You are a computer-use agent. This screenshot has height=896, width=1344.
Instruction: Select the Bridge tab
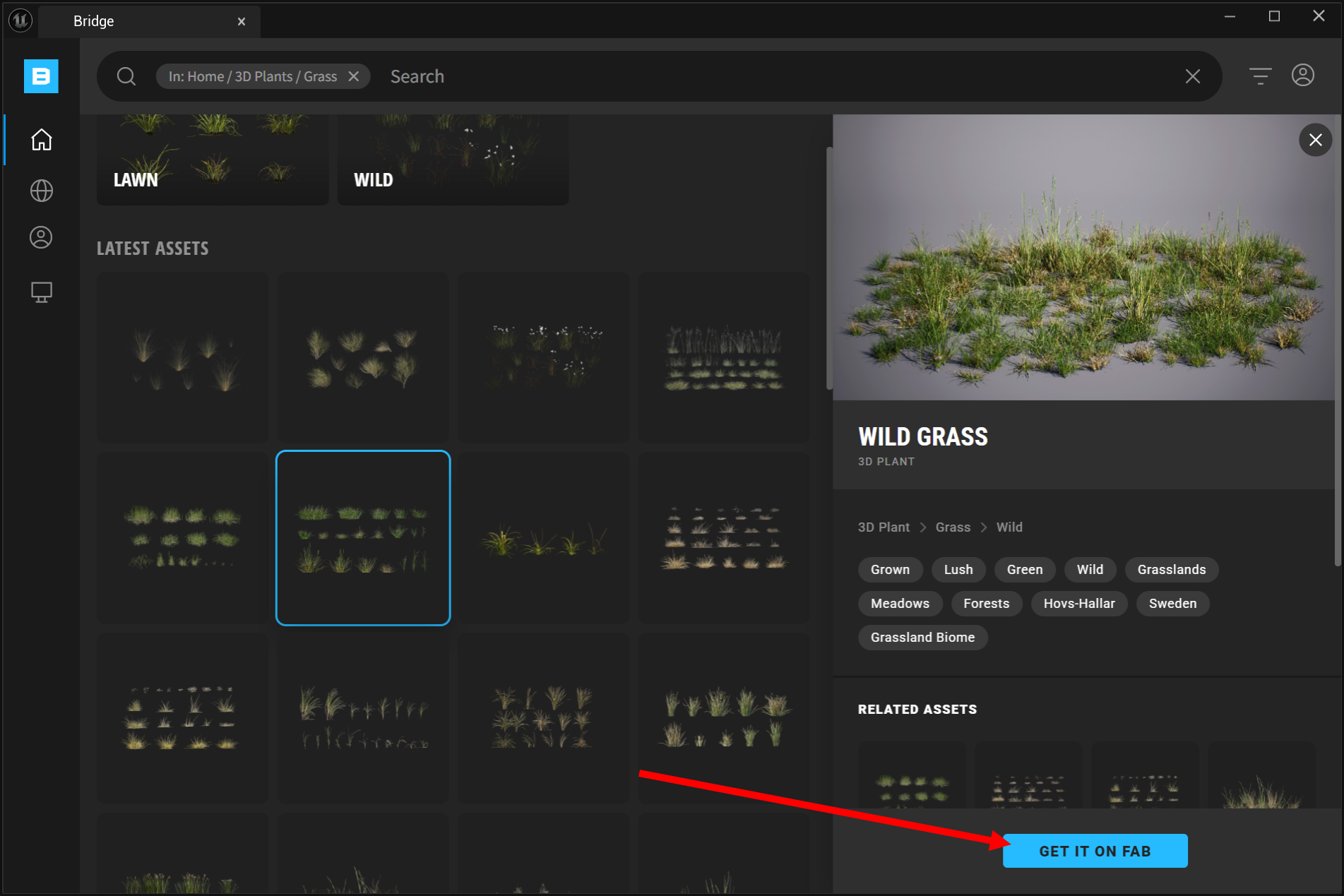[x=149, y=21]
